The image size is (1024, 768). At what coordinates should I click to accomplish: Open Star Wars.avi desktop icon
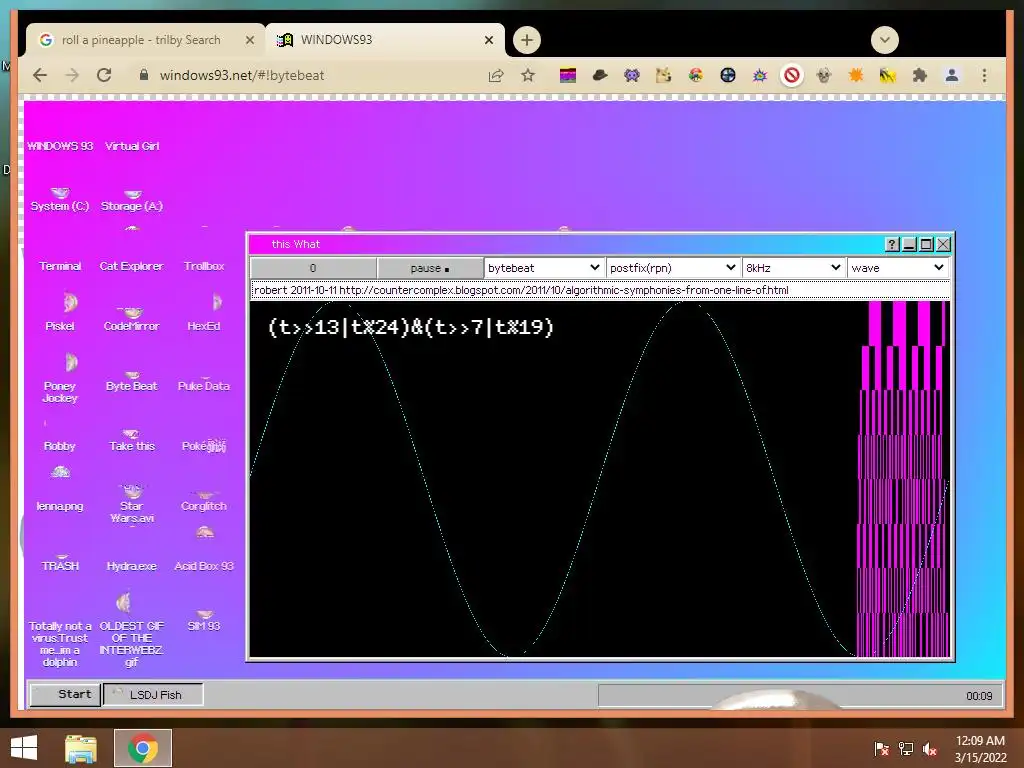[132, 505]
